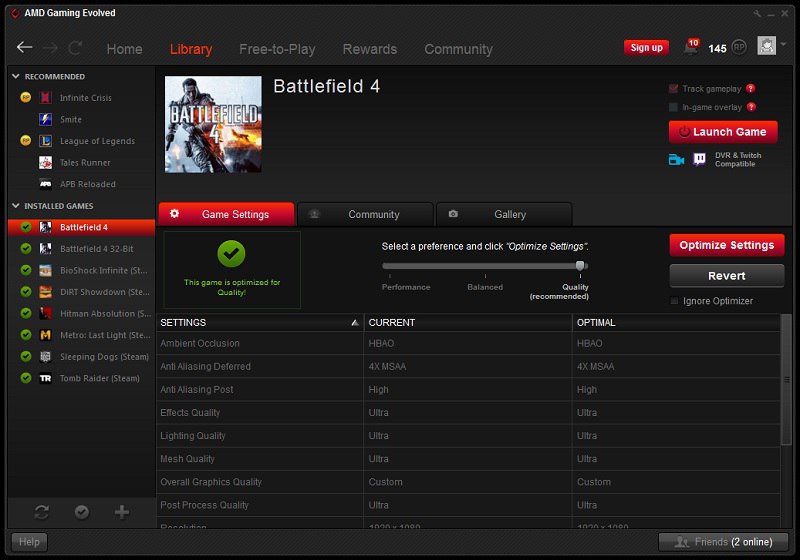Collapse the Recommended section in sidebar
800x560 pixels.
16,76
